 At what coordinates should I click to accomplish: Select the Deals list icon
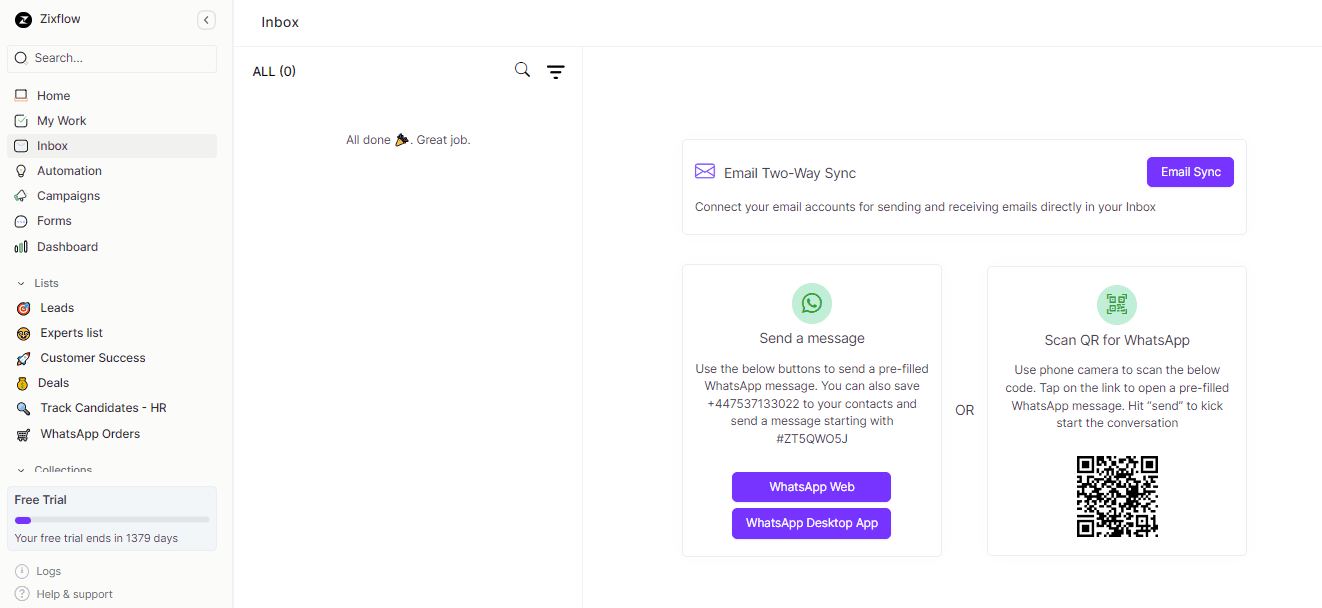pyautogui.click(x=22, y=382)
